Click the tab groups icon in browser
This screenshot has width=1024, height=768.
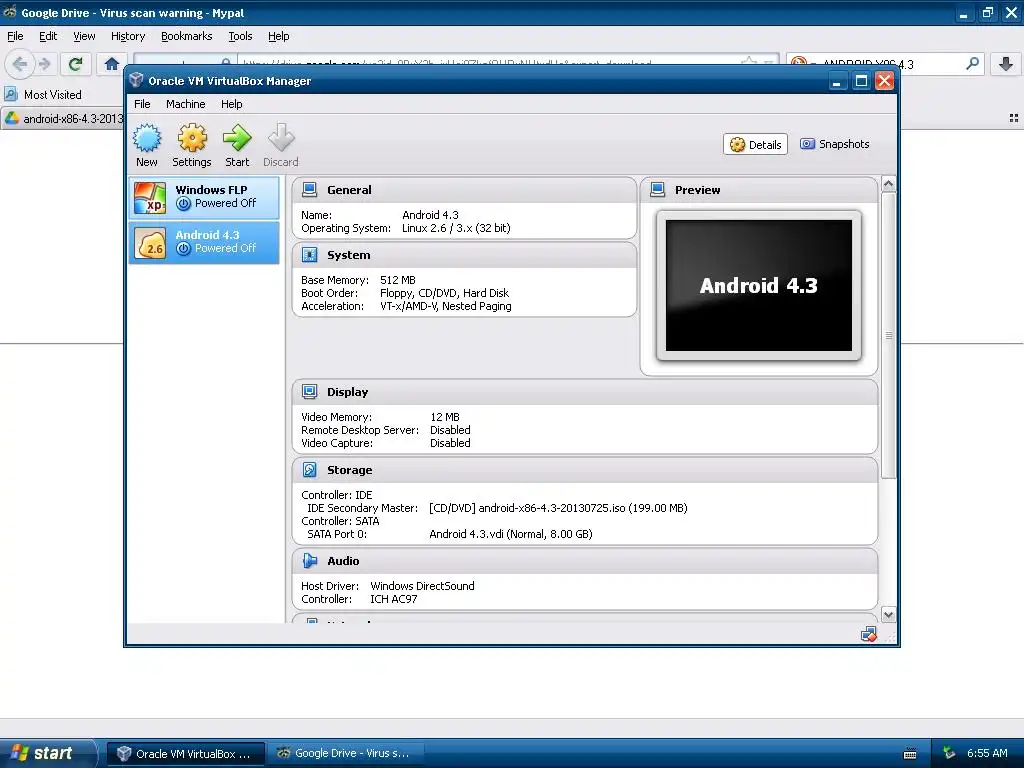coord(1014,118)
